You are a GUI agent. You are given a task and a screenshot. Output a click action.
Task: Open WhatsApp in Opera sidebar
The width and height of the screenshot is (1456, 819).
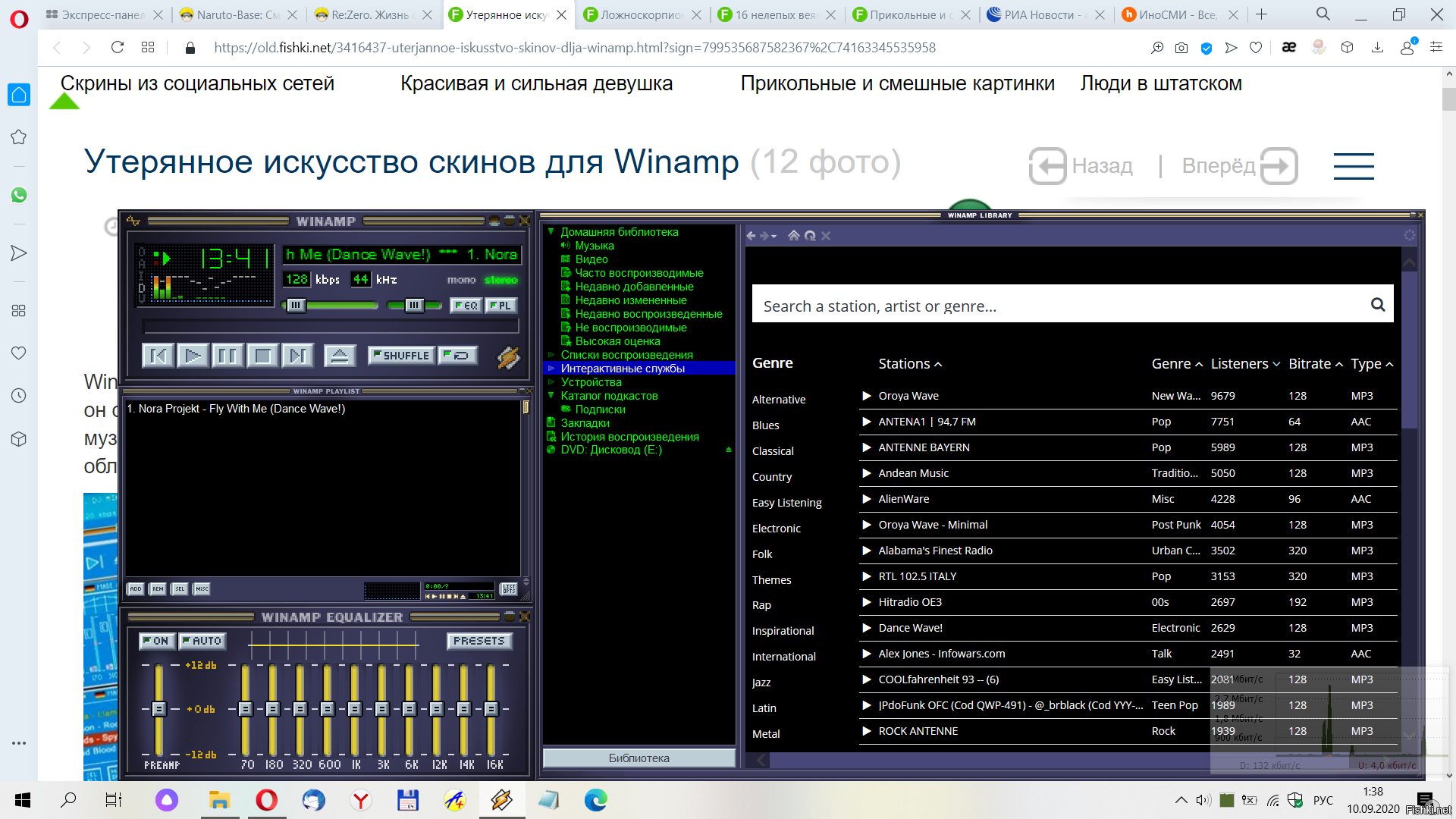click(x=19, y=195)
